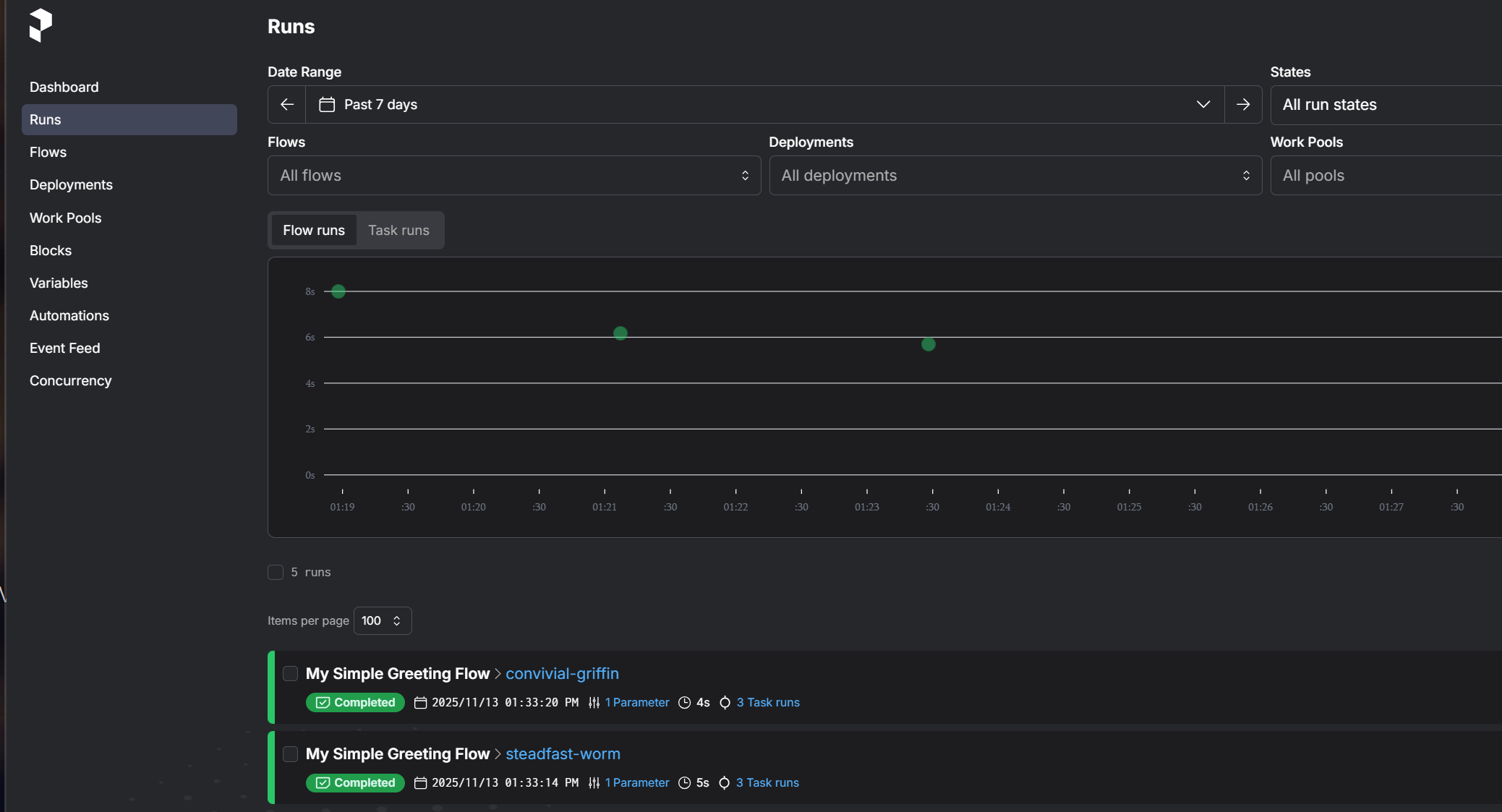Image resolution: width=1502 pixels, height=812 pixels.
Task: Click the clock duration icon on steadfast-worm run
Action: pyautogui.click(x=684, y=783)
